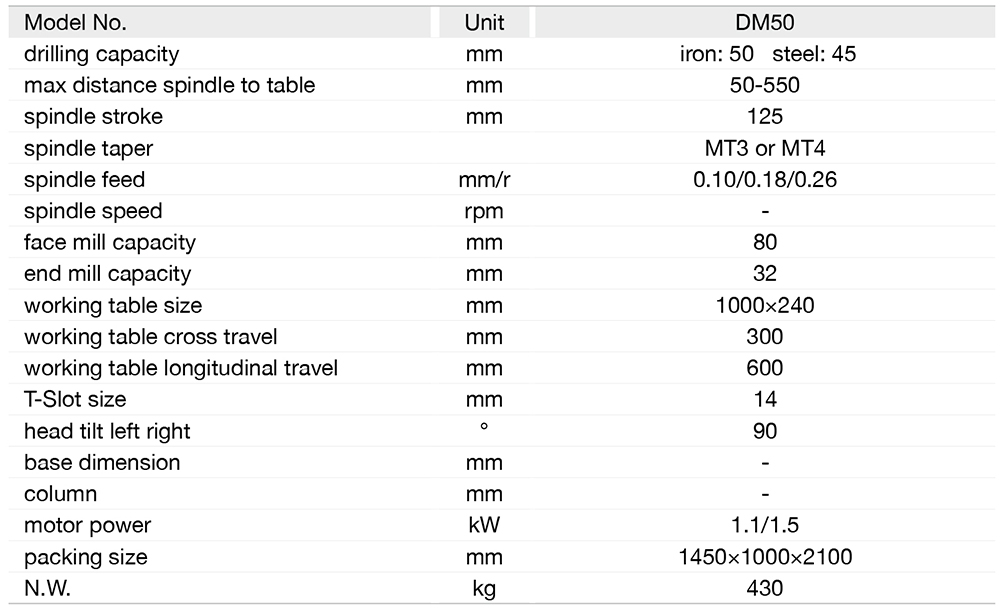
Task: Click the "iron: 50 steel: 45" value
Action: [x=764, y=54]
